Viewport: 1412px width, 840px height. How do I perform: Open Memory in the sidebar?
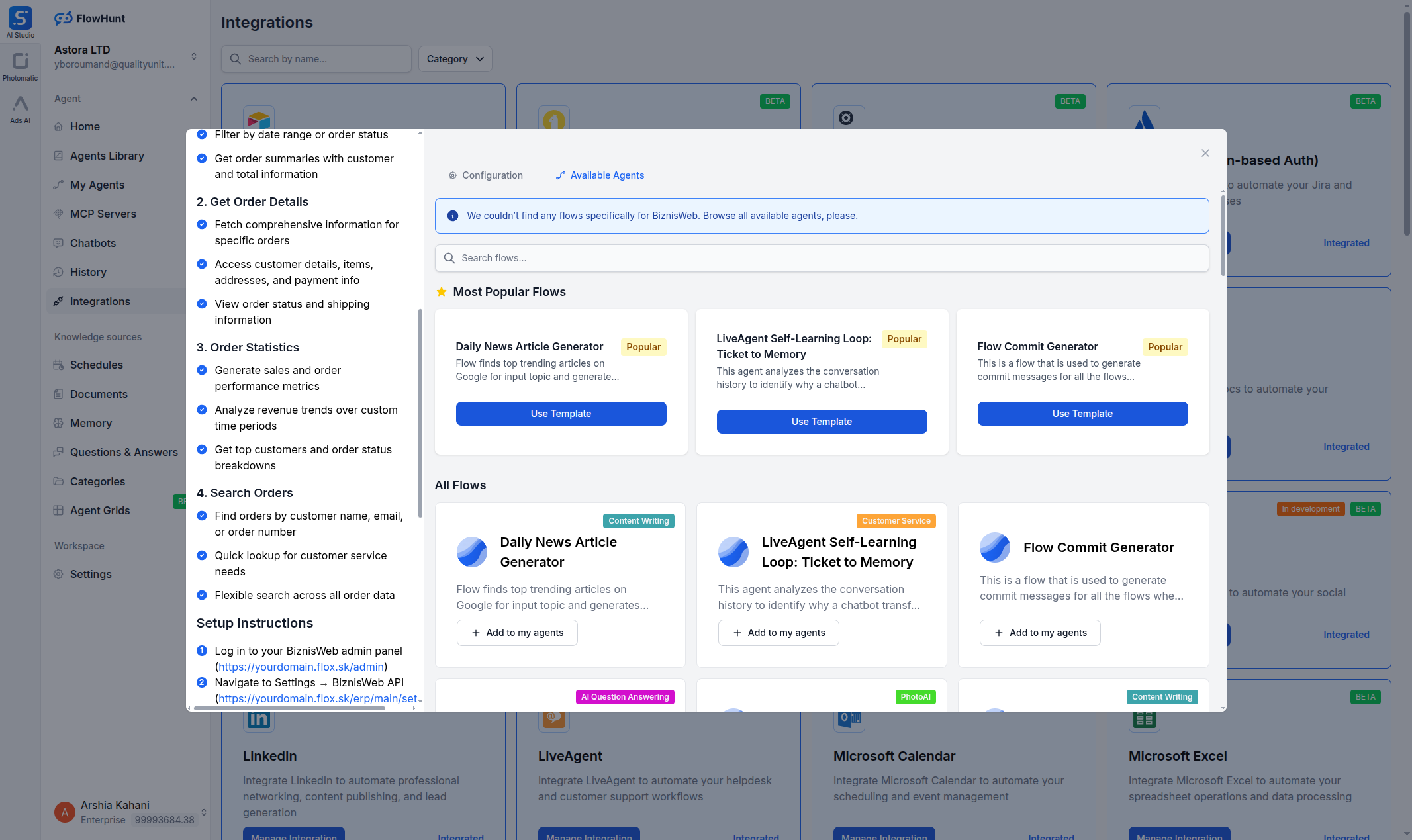(91, 423)
